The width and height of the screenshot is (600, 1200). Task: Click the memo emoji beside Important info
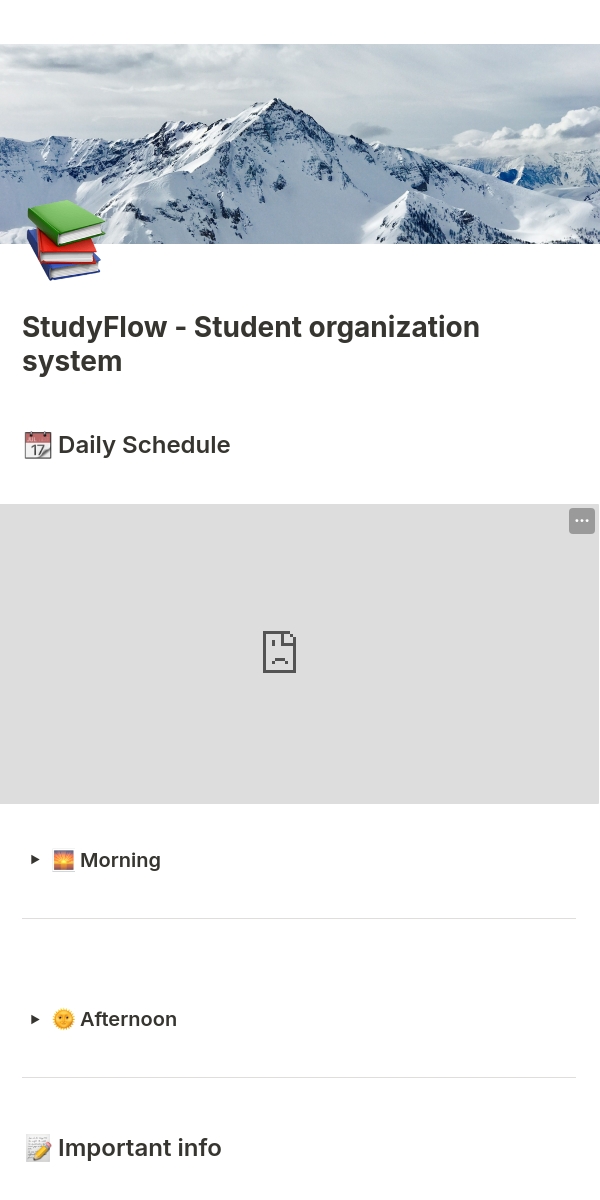tap(38, 1148)
